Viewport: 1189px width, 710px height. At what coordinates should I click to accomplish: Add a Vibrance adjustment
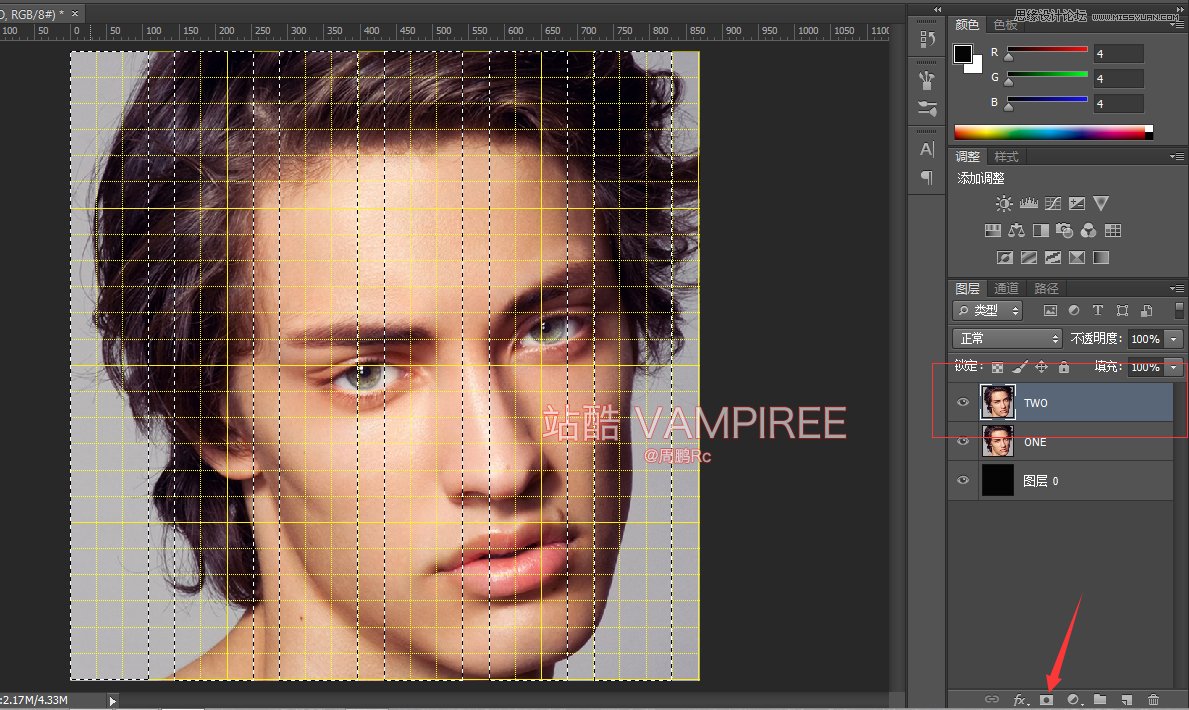(1101, 203)
